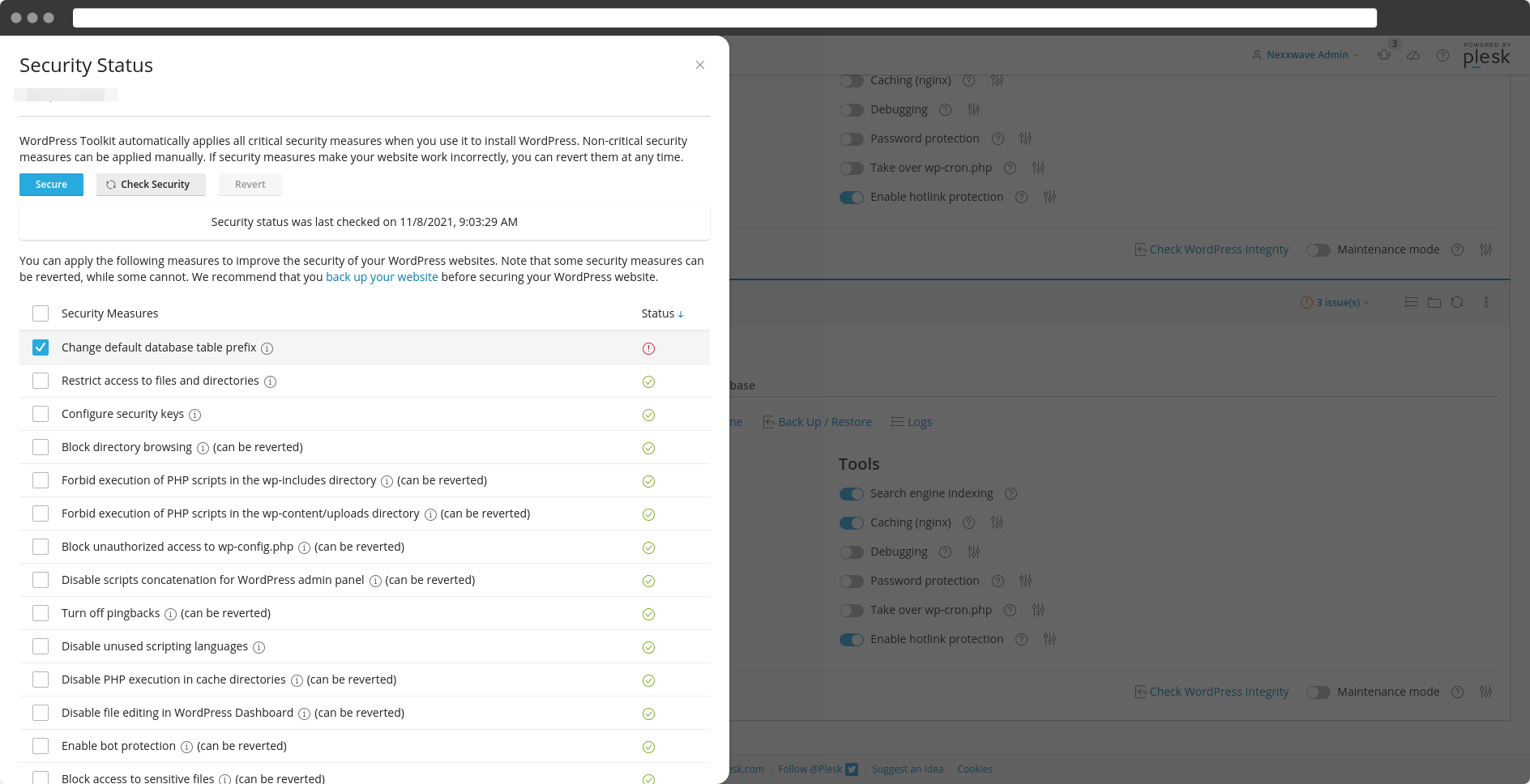This screenshot has height=784, width=1530.
Task: Open settings sliders beside top Password protection
Action: point(1025,138)
